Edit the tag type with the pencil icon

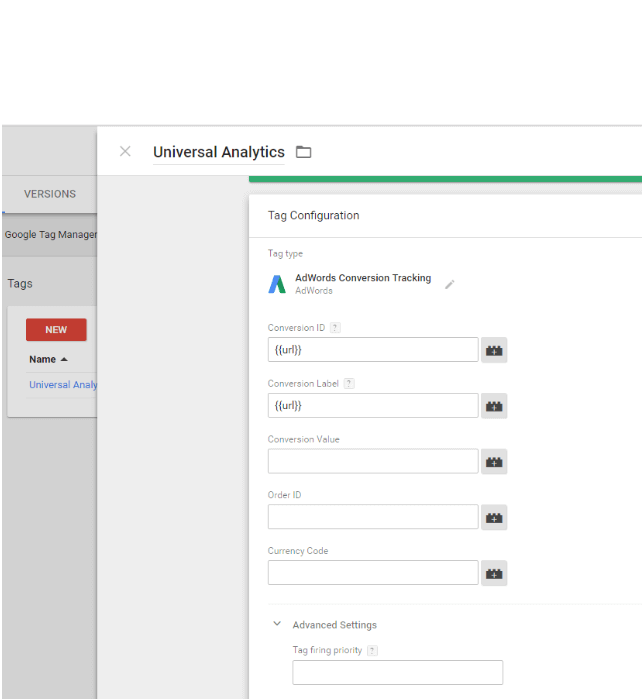click(450, 284)
